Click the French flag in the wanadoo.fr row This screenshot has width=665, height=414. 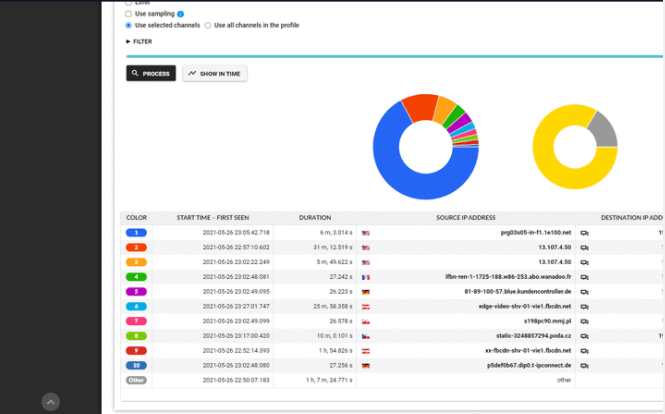366,277
